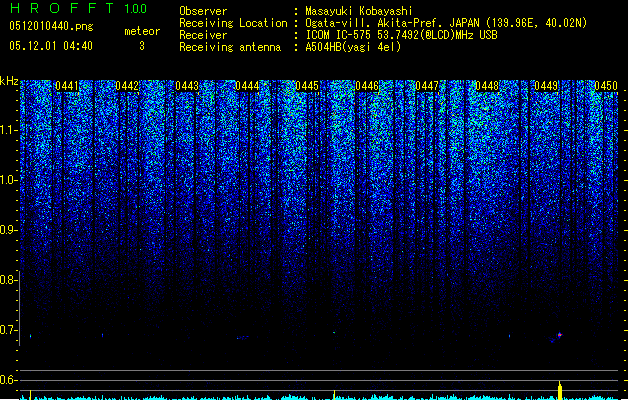The height and width of the screenshot is (400, 629).
Task: Click the 0.9 kHz axis label
Action: 8,230
